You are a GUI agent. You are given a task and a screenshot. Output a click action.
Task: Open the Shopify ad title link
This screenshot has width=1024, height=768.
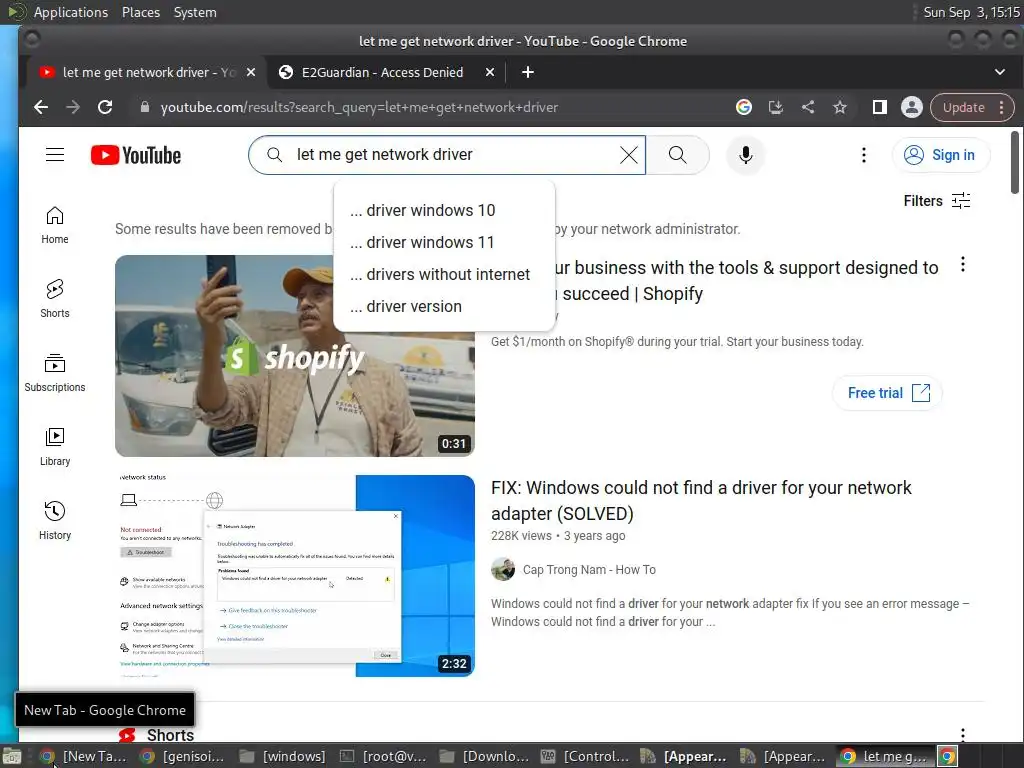746,281
